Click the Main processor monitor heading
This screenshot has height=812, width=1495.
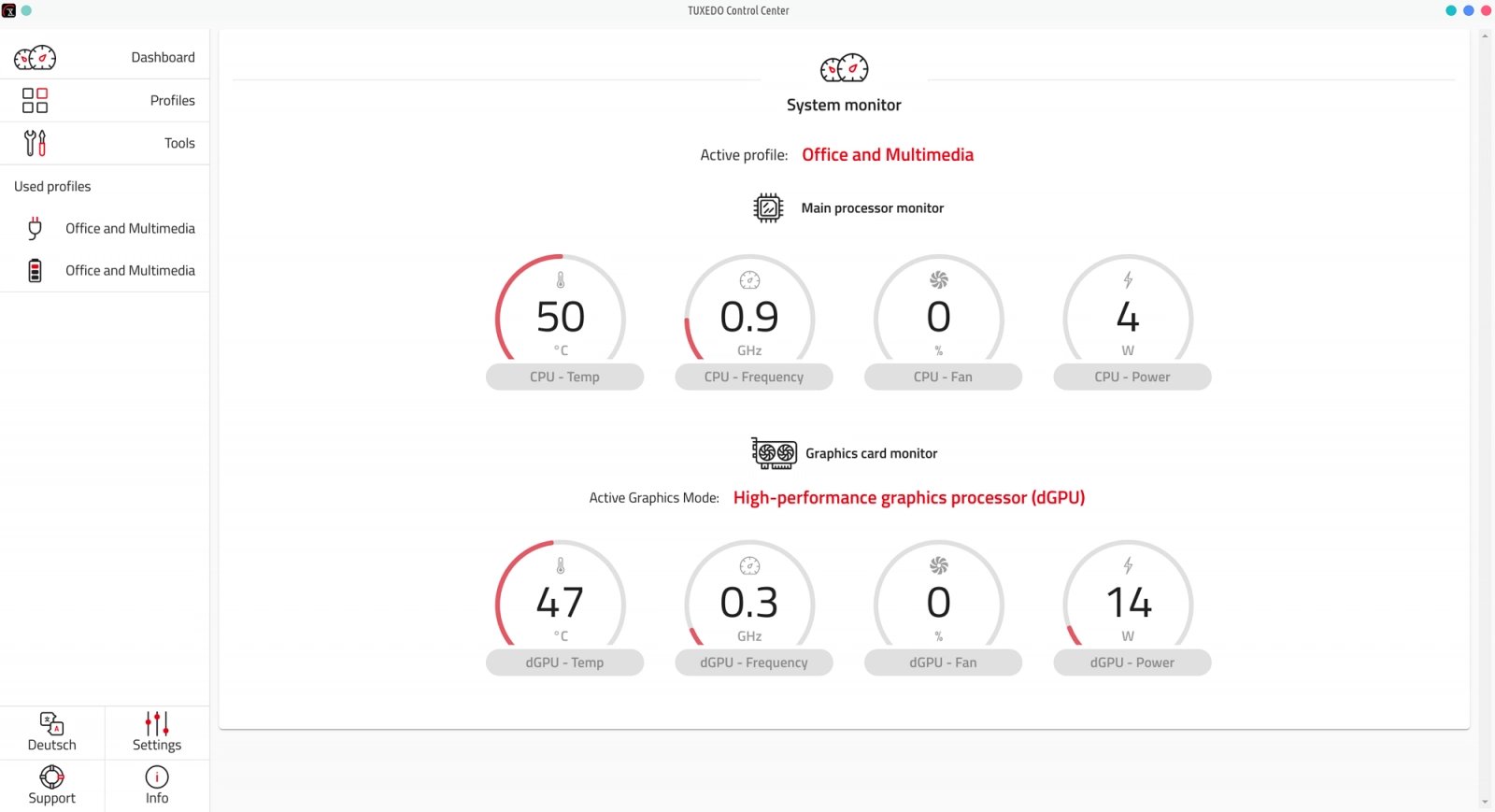[x=873, y=207]
